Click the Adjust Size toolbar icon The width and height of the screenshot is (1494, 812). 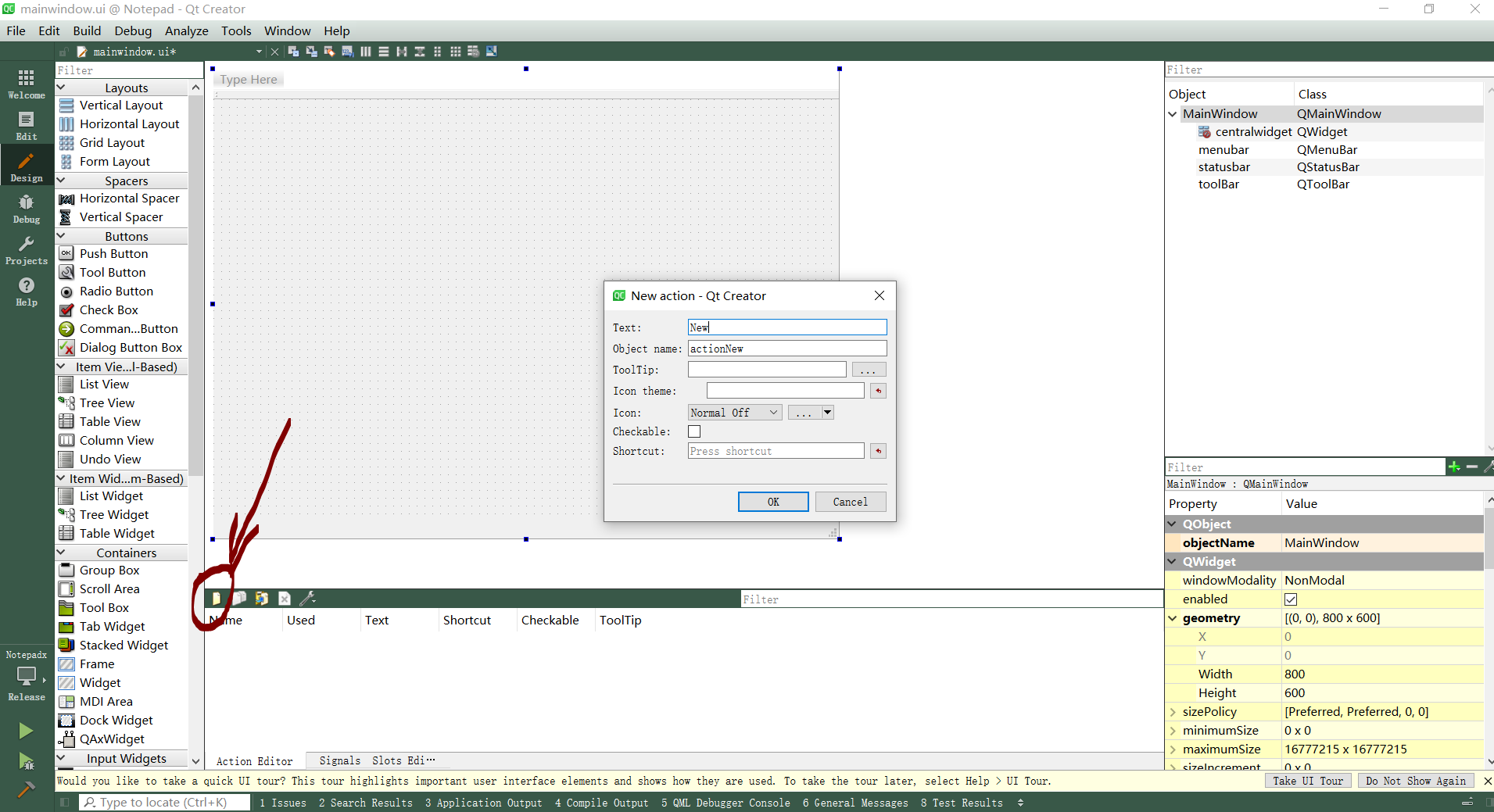491,52
